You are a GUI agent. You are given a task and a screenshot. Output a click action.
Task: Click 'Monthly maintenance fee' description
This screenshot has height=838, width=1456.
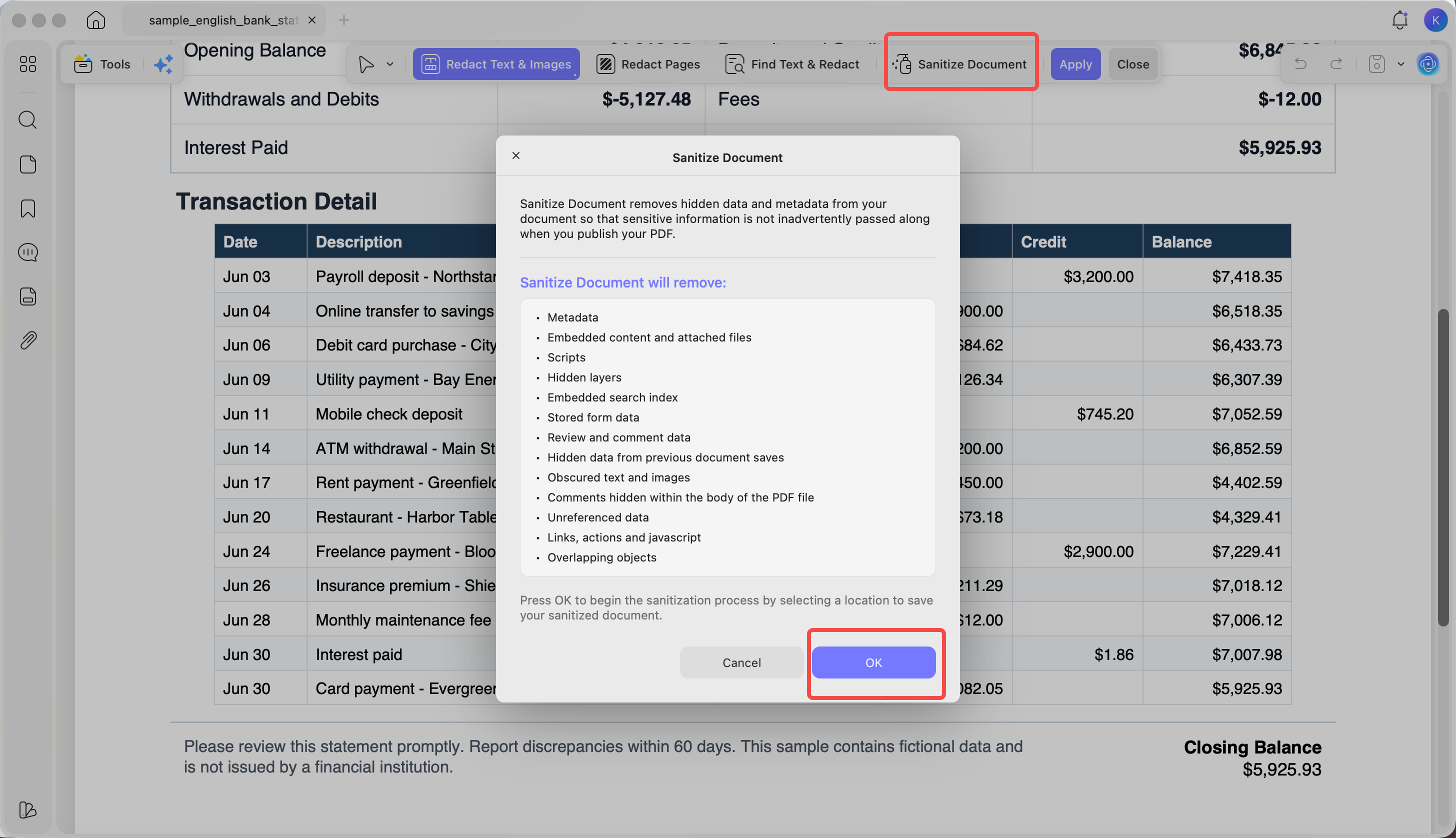point(403,620)
